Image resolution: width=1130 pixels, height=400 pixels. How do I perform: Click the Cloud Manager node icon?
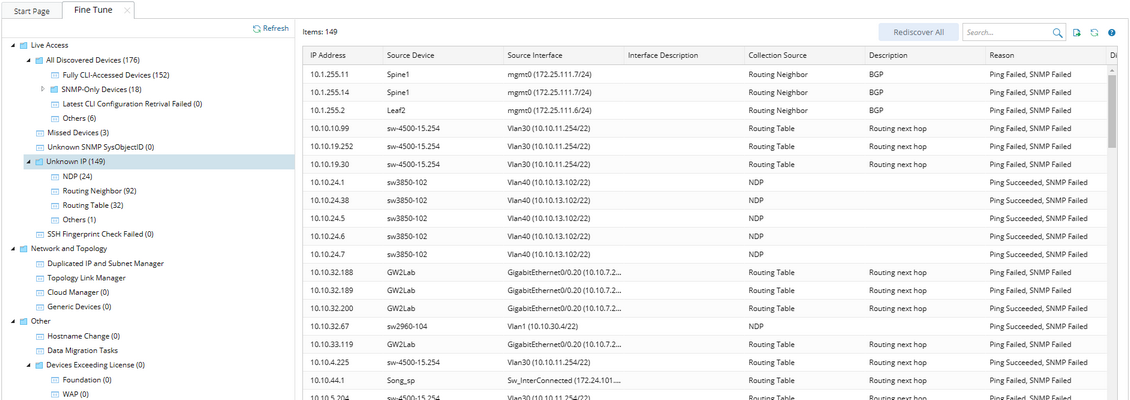[39, 292]
